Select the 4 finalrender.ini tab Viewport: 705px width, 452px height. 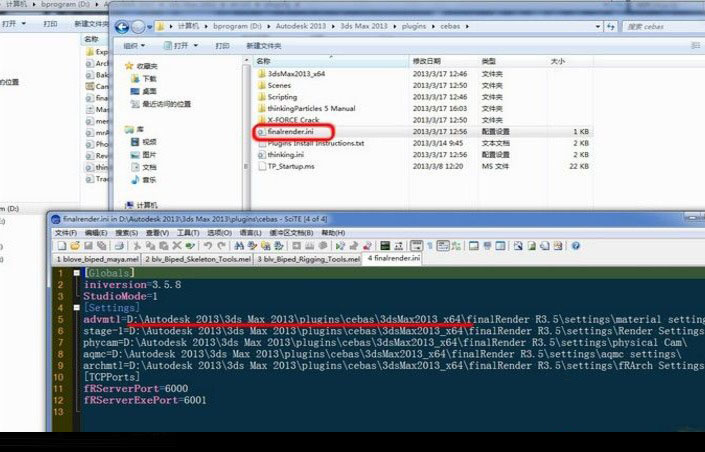tap(393, 259)
